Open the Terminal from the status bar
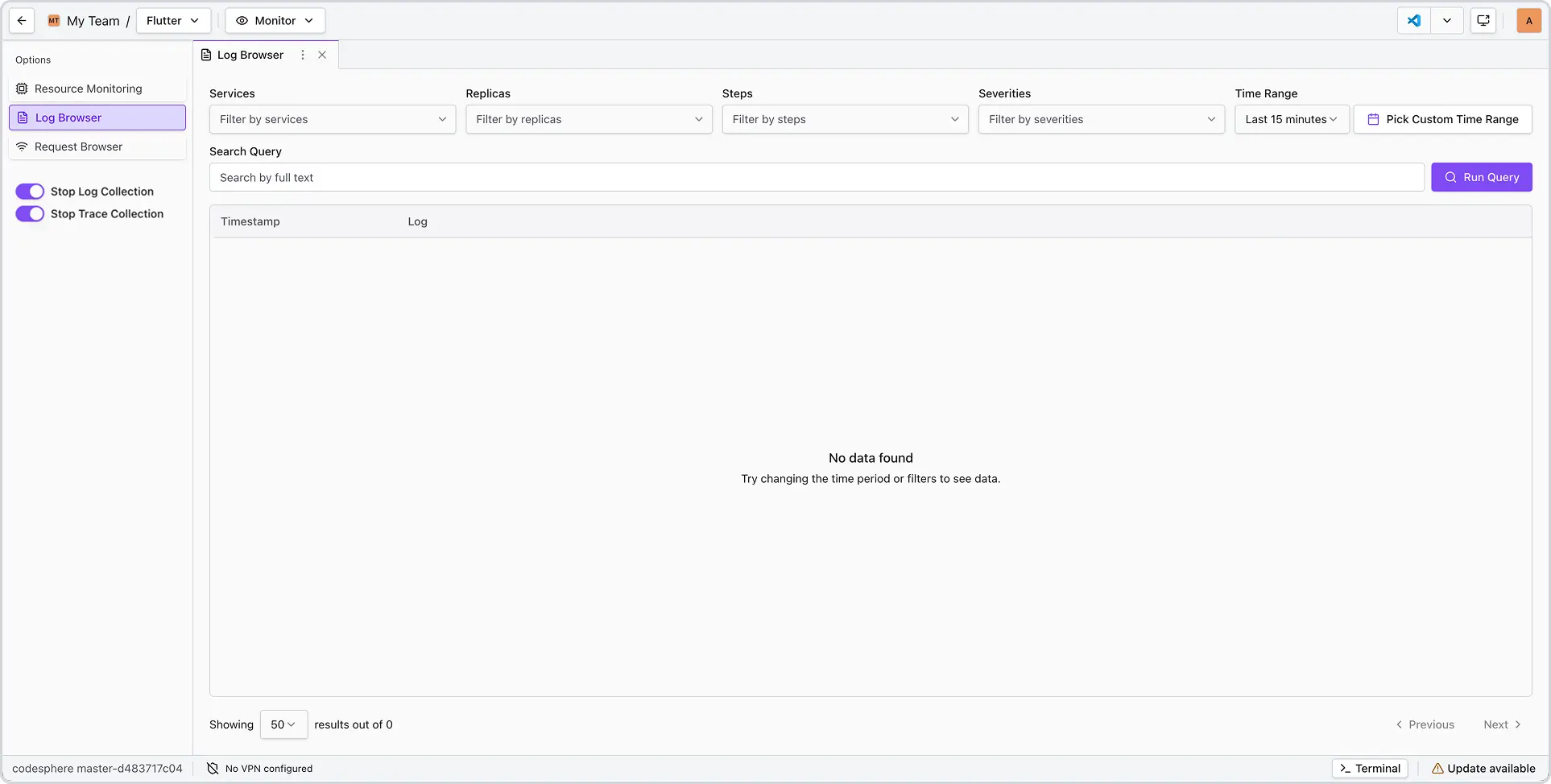Screen dimensions: 1551x784 coord(1369,768)
